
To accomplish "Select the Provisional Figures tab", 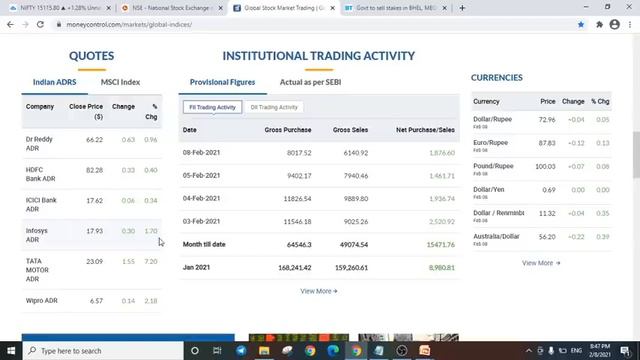I will tap(222, 82).
